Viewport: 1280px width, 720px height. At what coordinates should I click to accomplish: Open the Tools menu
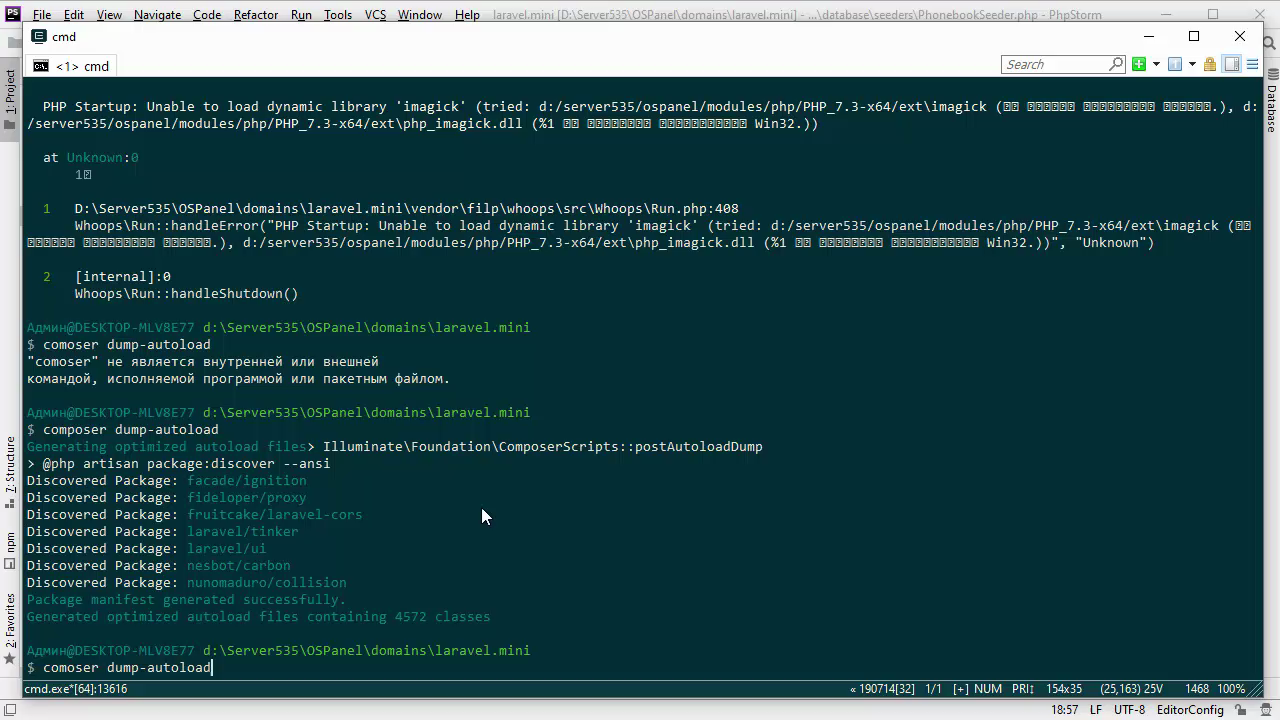coord(338,15)
